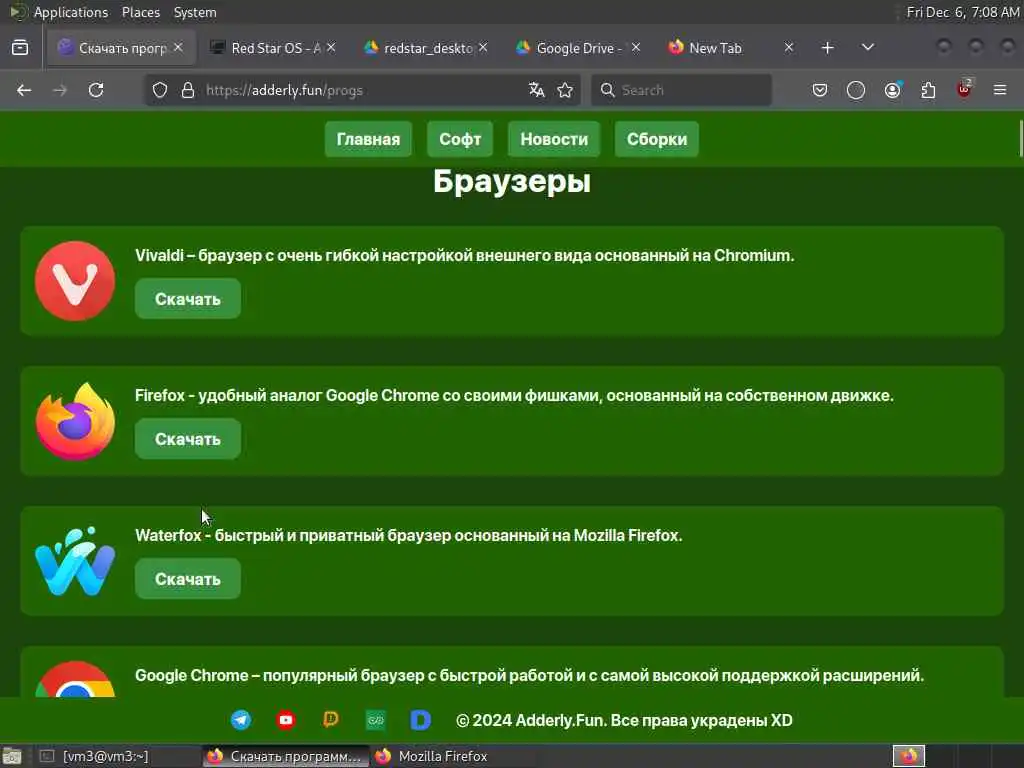1024x768 pixels.
Task: Click the orange P footer icon
Action: [x=331, y=720]
